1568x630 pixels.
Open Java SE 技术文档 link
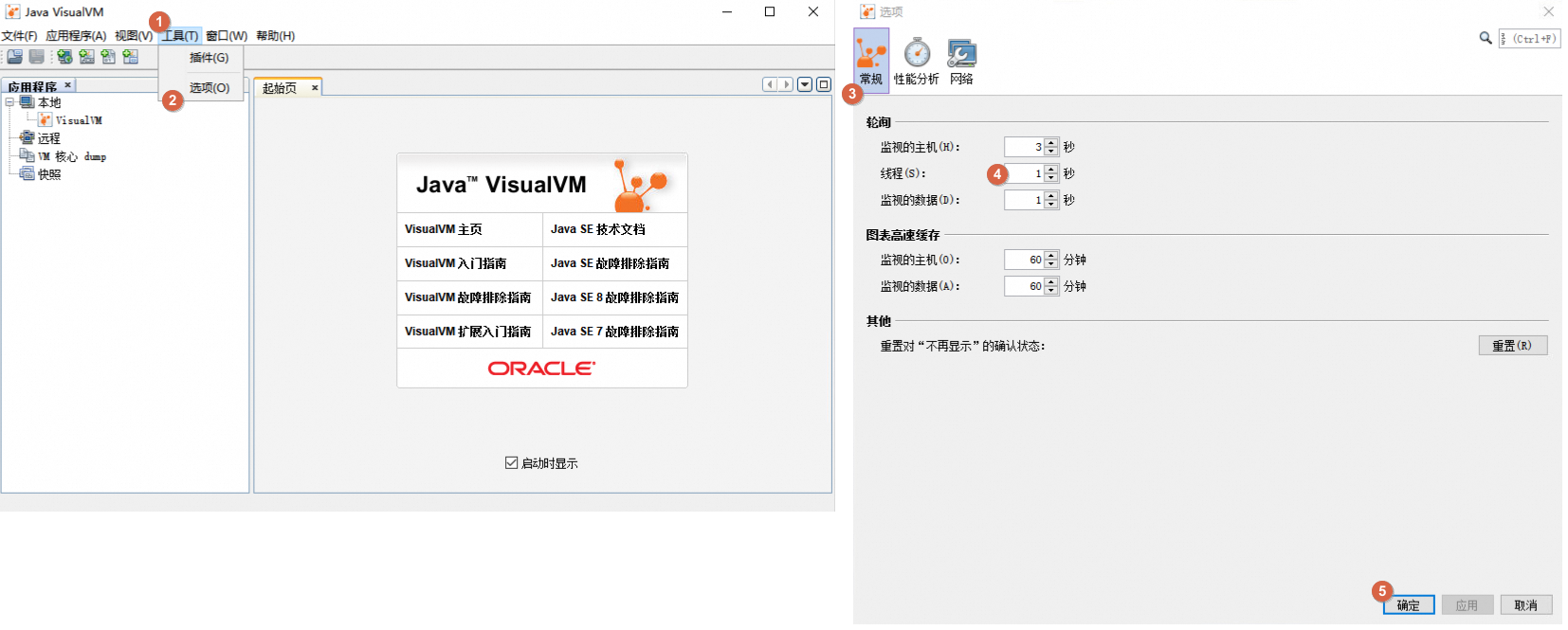click(598, 229)
